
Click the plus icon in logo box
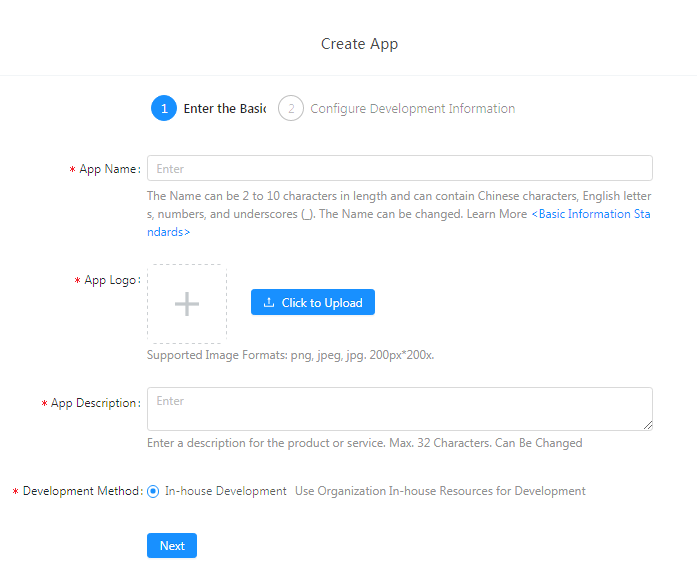187,304
